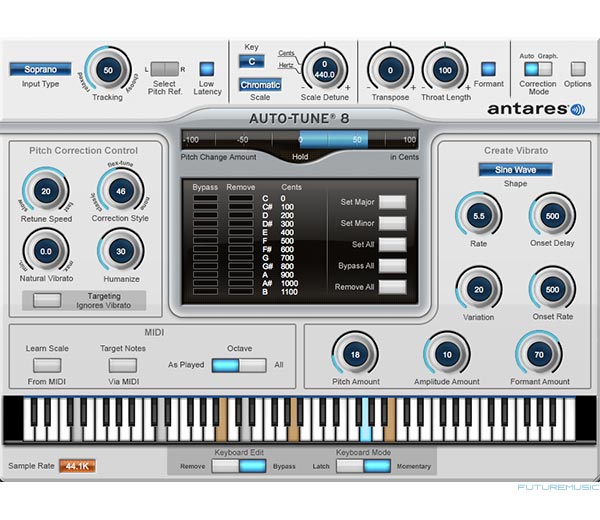Toggle Keyboard Edit Remove/Bypass switch
The image size is (600, 520).
(239, 466)
